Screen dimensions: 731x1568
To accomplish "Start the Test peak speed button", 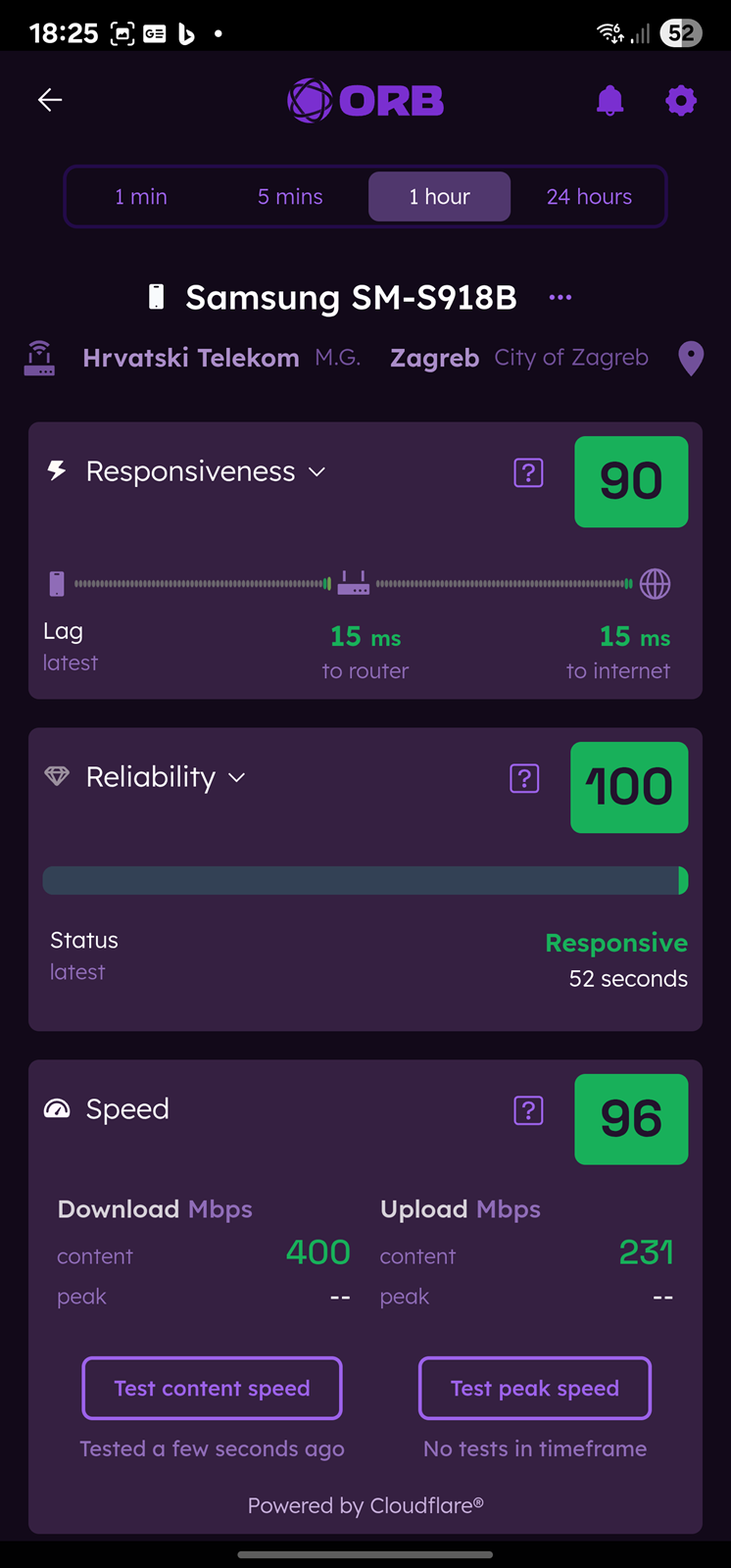I will pyautogui.click(x=535, y=1389).
